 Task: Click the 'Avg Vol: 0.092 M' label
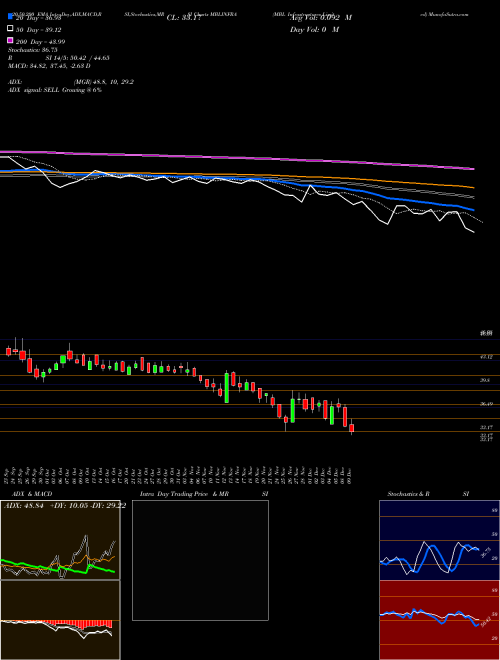click(x=321, y=18)
